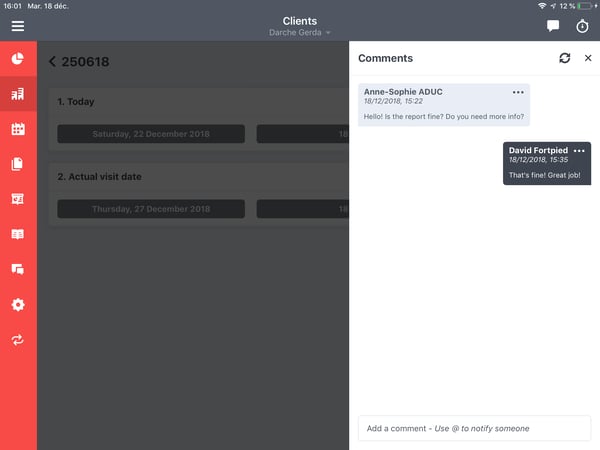Close the Comments panel
Viewport: 600px width, 450px height.
[x=588, y=58]
